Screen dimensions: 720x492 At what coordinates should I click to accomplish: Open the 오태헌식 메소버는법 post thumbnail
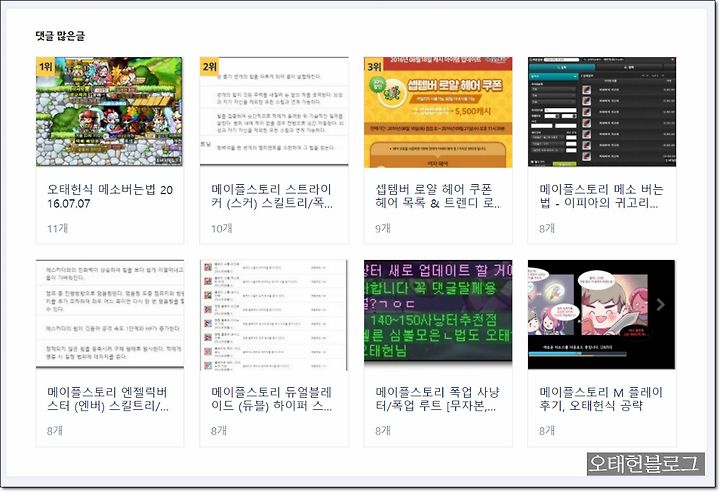(x=109, y=112)
